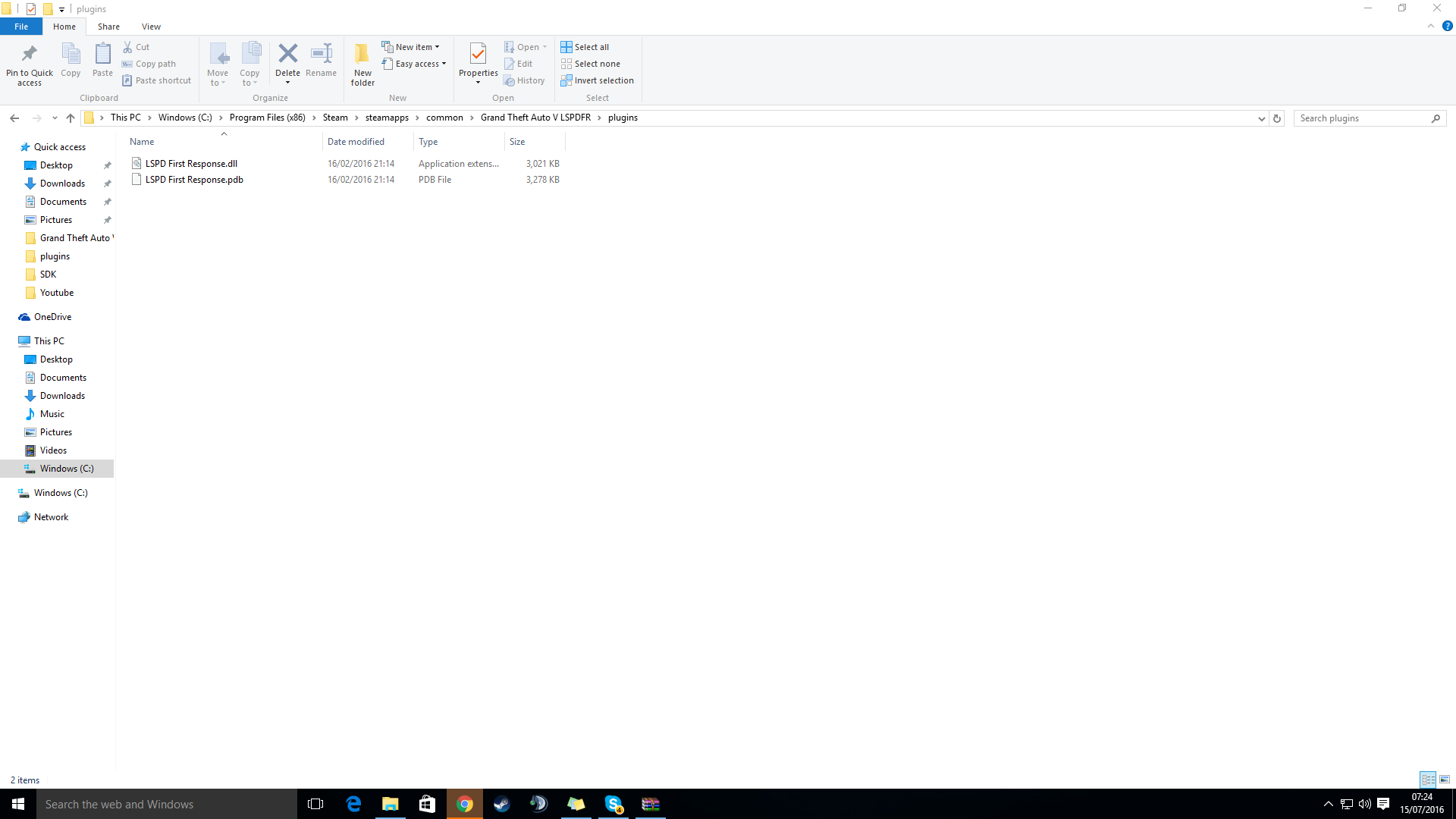Viewport: 1456px width, 819px height.
Task: Navigate to steamapps in breadcrumb
Action: point(387,118)
